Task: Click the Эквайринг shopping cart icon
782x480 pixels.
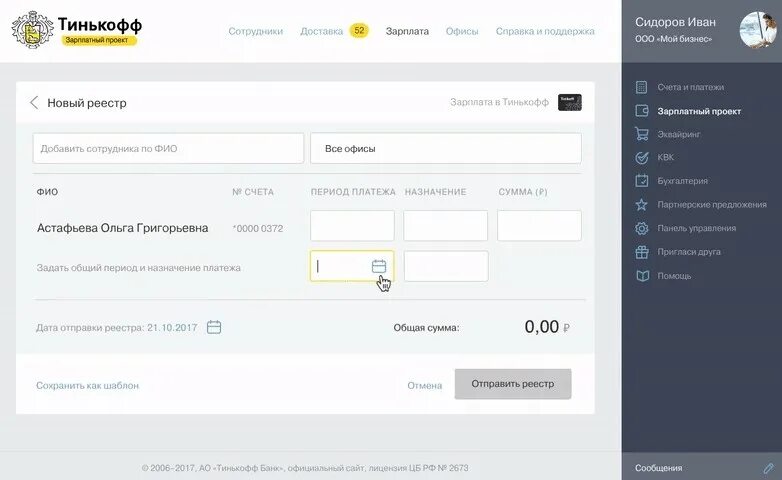Action: 642,134
